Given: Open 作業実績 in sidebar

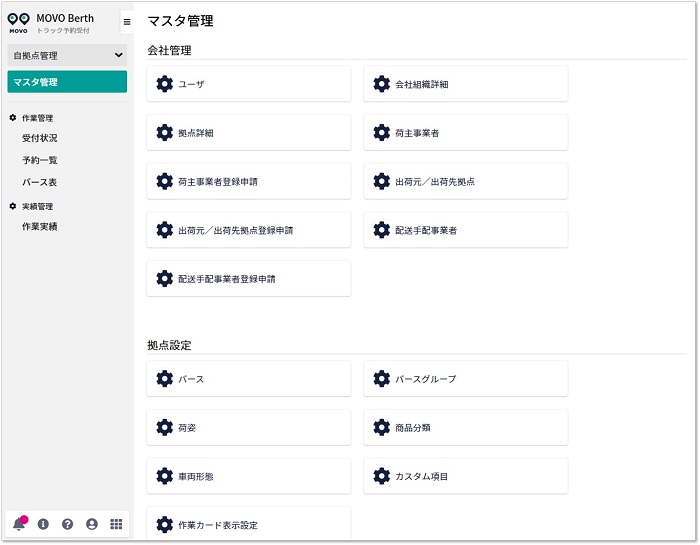Looking at the screenshot, I should pos(40,226).
